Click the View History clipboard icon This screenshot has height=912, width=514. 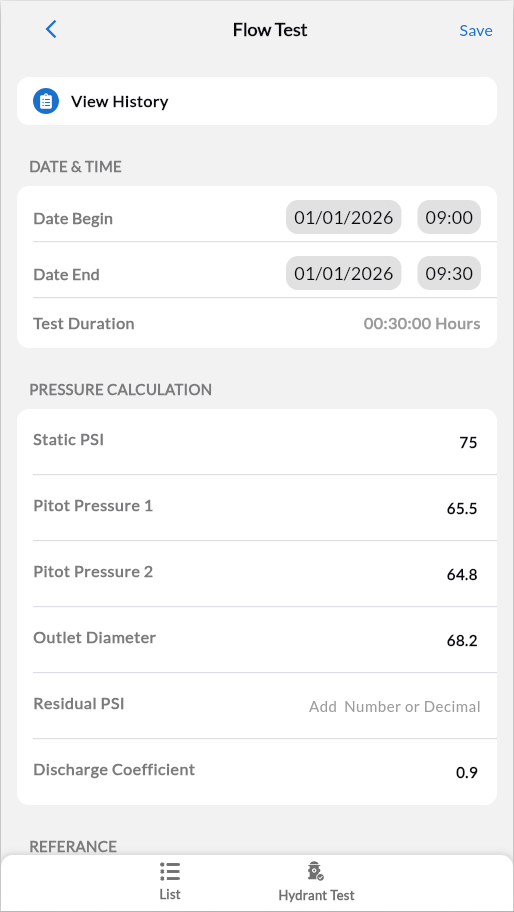click(46, 101)
